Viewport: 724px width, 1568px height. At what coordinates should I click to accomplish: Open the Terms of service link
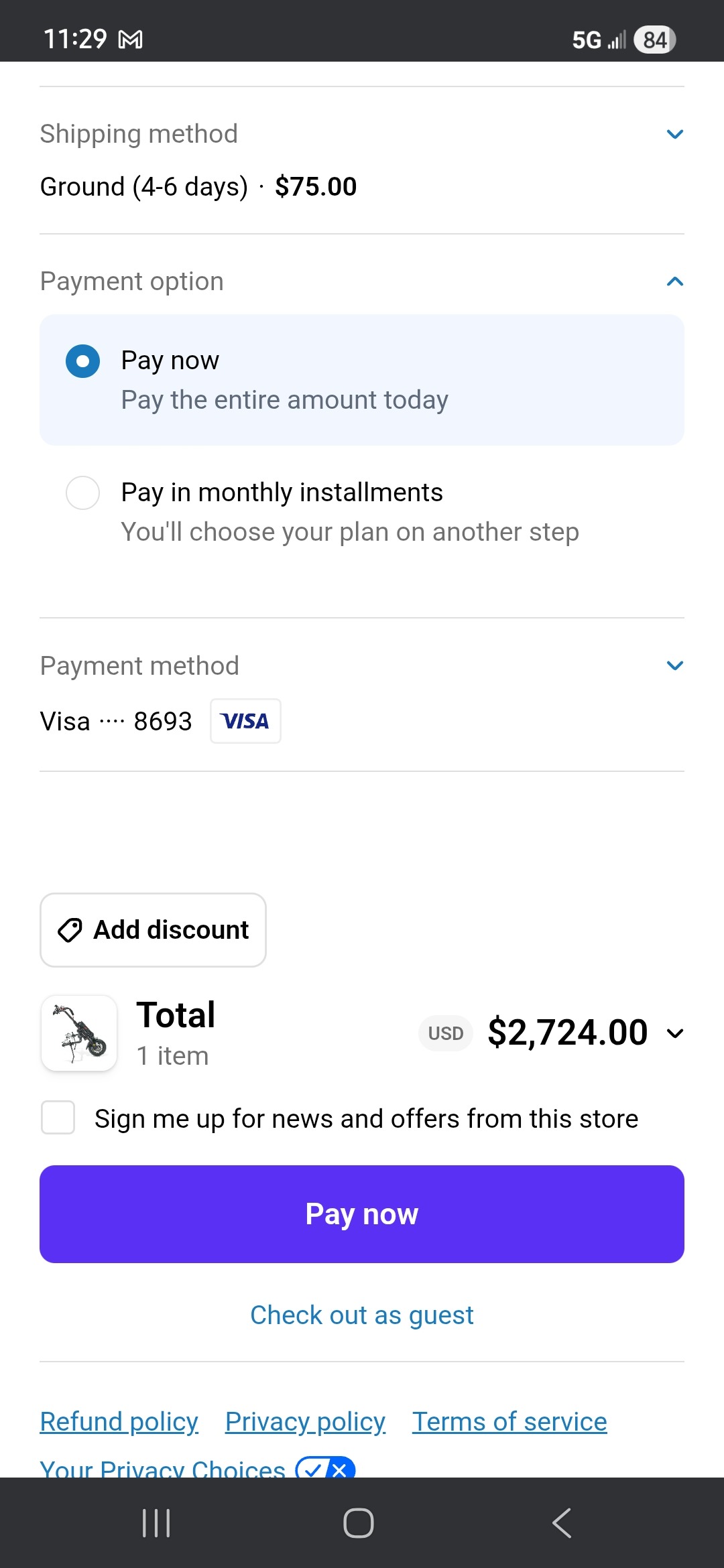[x=509, y=1421]
